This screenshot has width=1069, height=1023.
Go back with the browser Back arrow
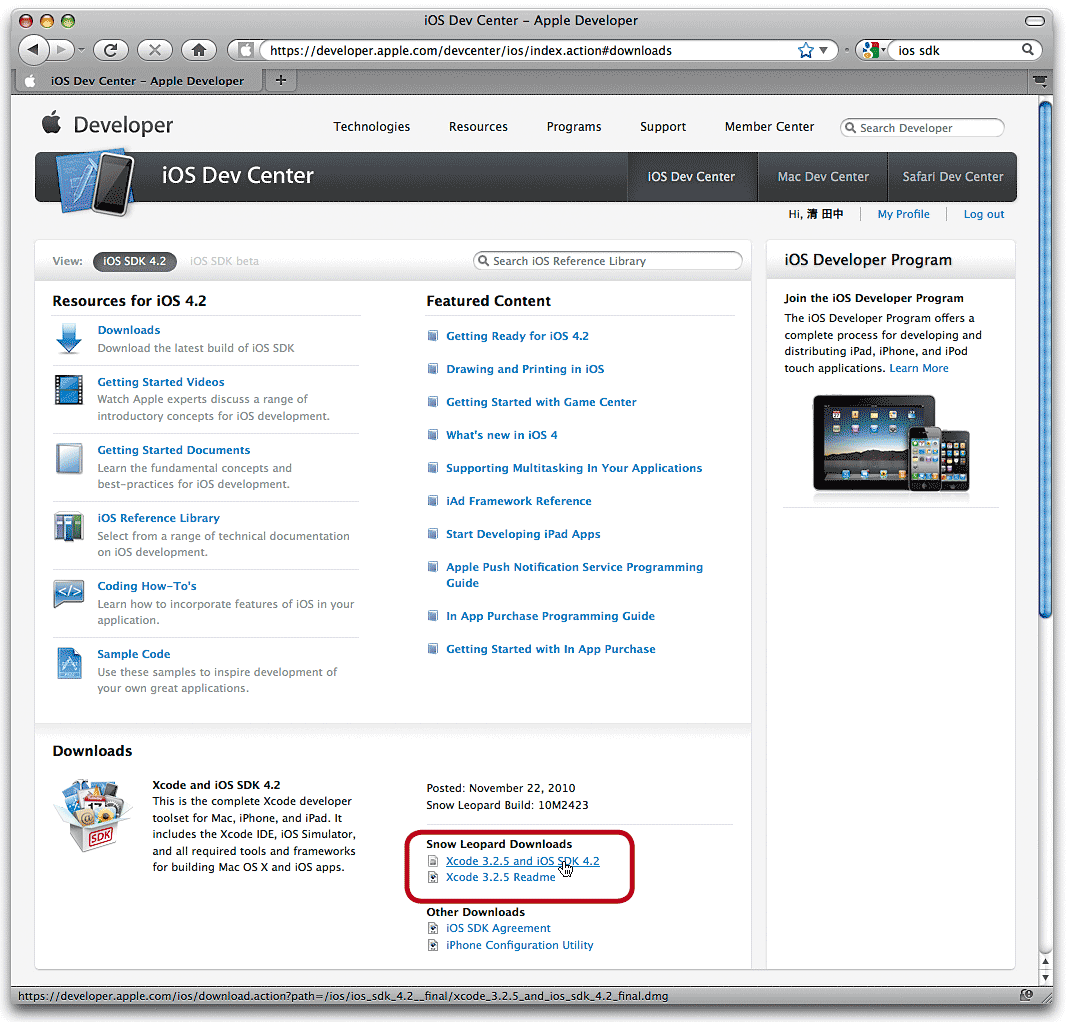[x=33, y=49]
